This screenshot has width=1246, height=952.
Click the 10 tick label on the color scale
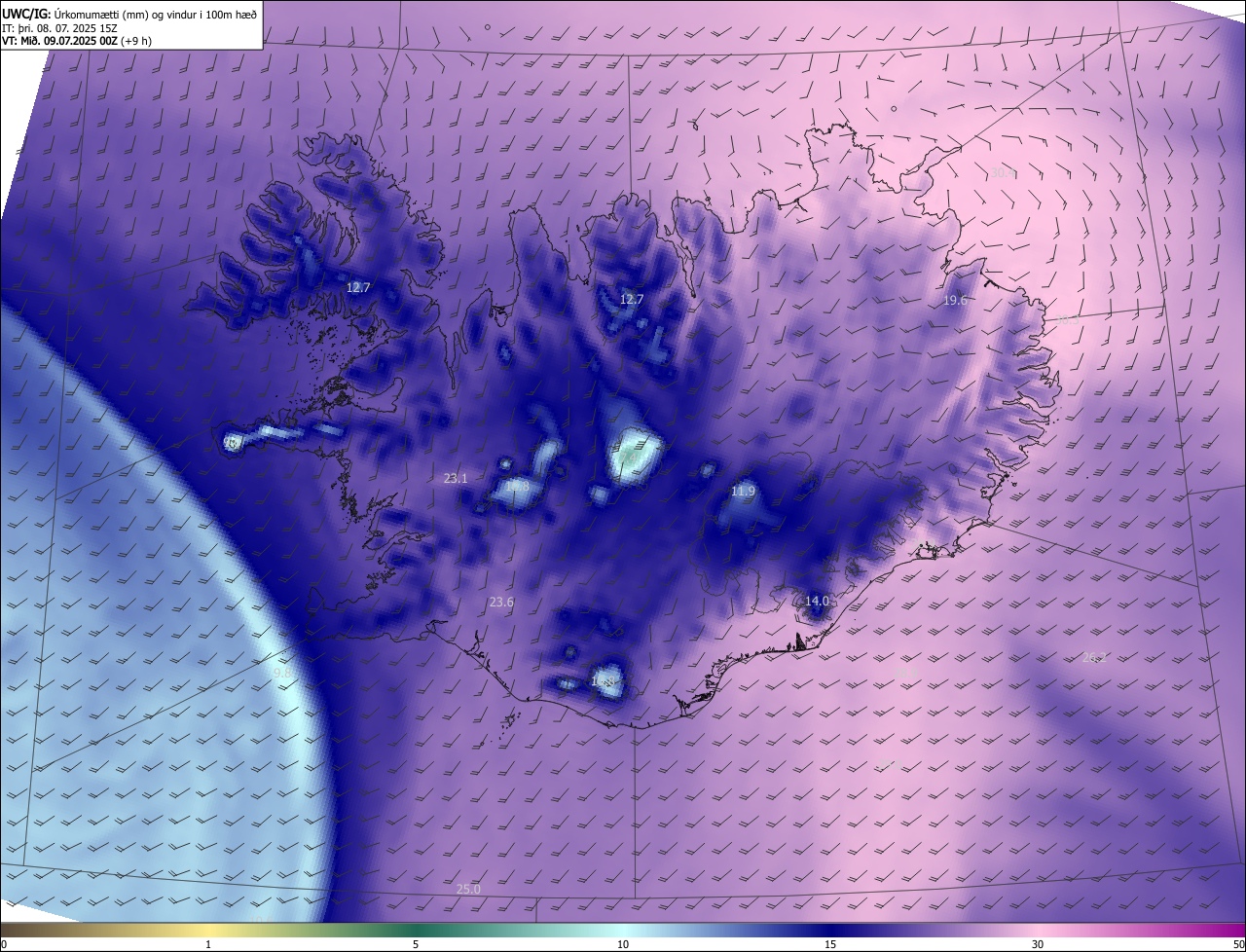click(x=623, y=944)
